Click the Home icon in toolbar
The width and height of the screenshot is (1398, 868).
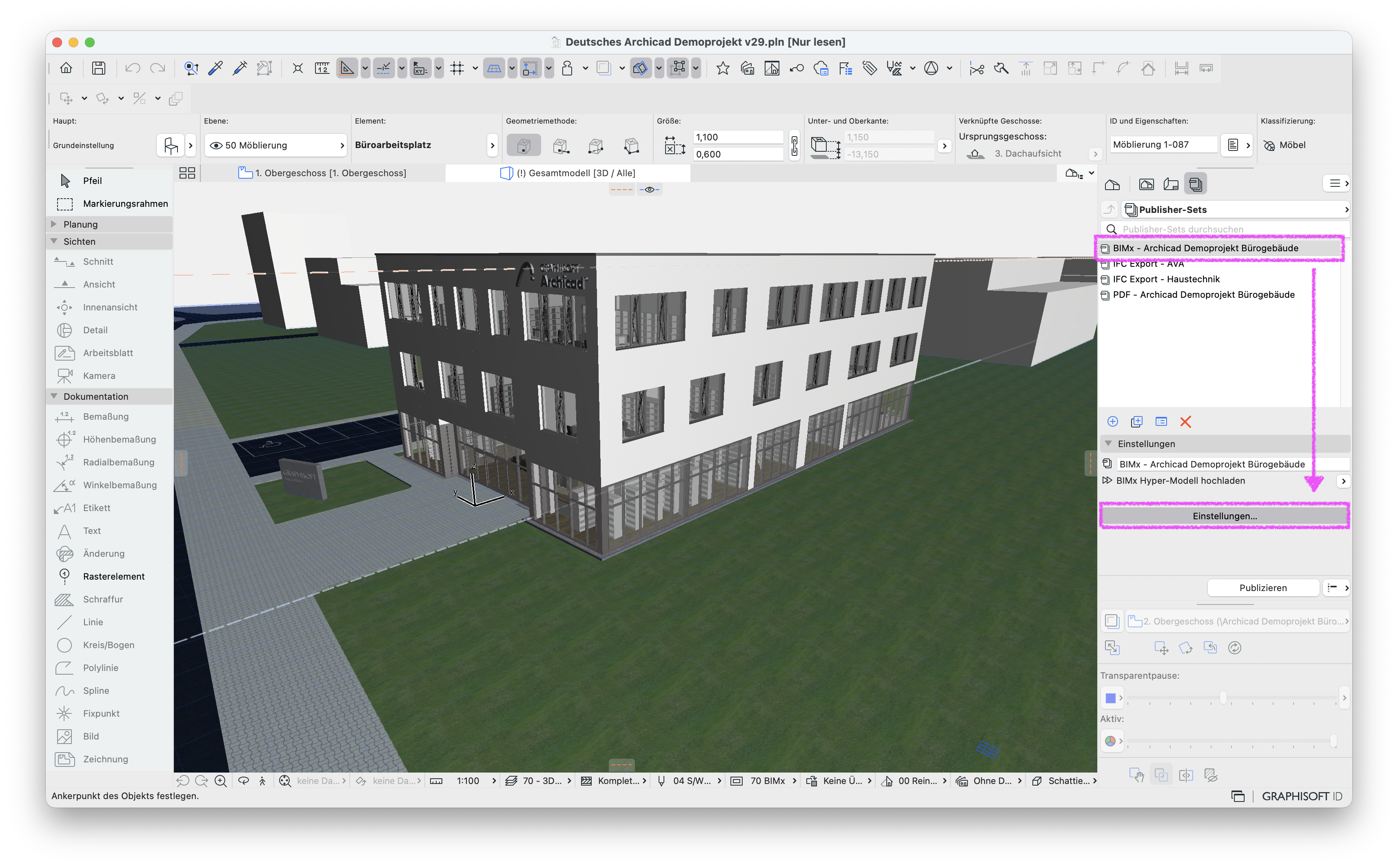tap(66, 68)
